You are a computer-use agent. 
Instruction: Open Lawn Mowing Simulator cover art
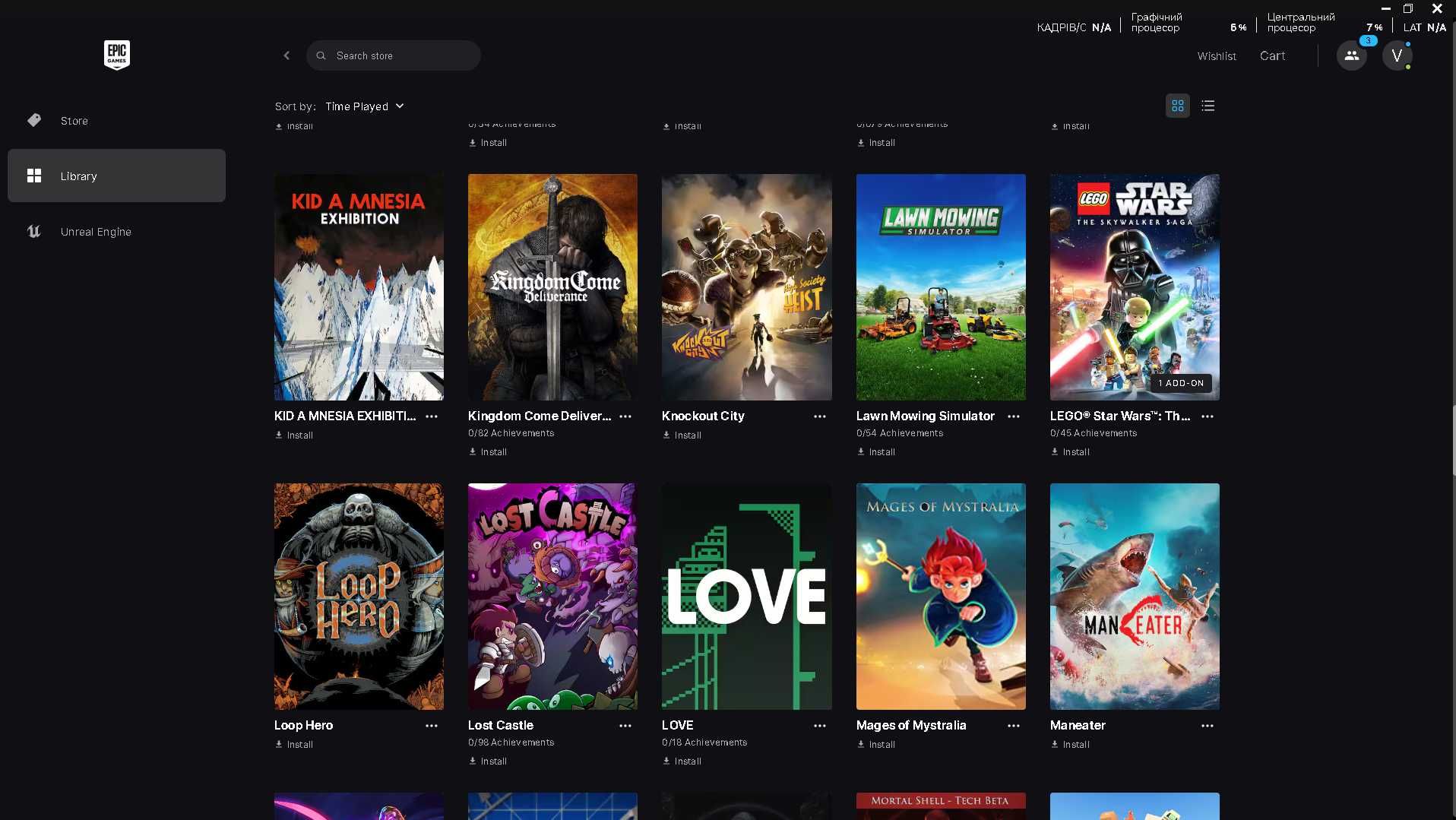coord(941,287)
